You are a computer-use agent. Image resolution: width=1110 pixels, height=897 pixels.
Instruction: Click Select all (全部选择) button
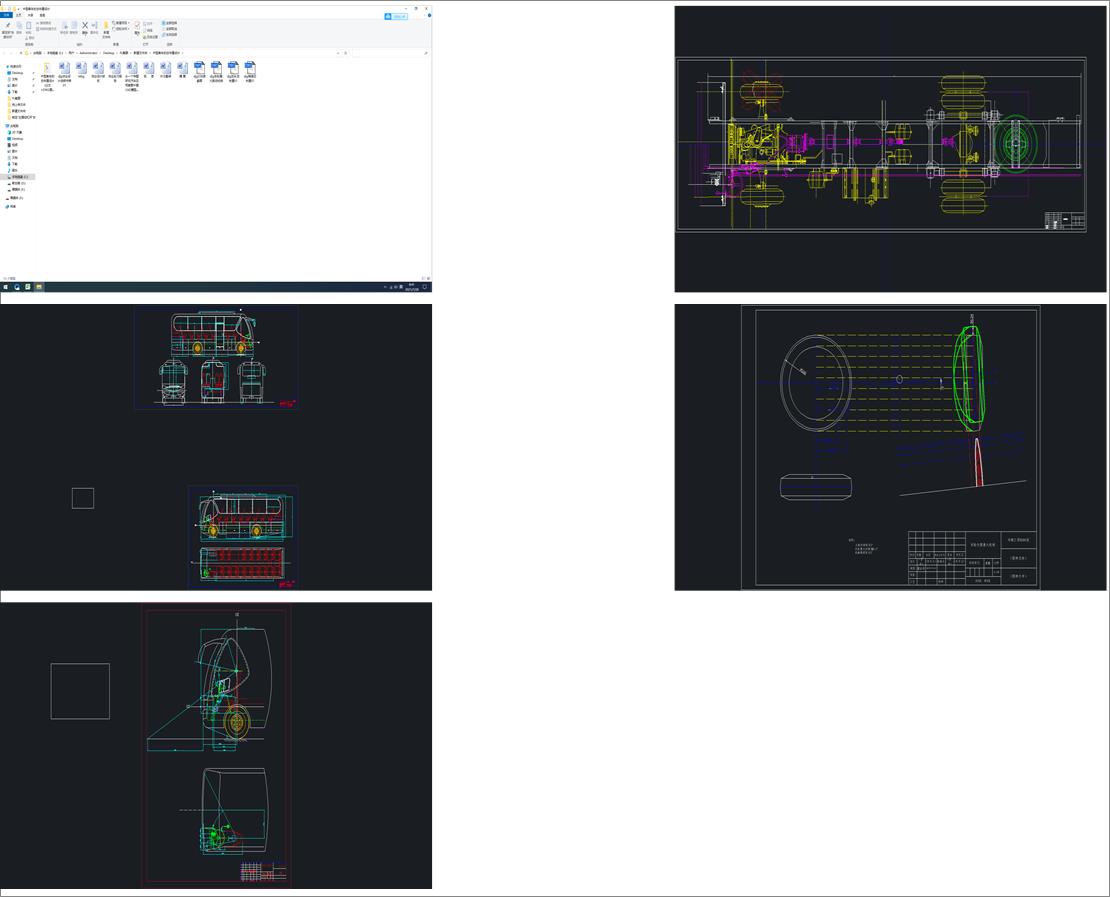coord(169,22)
